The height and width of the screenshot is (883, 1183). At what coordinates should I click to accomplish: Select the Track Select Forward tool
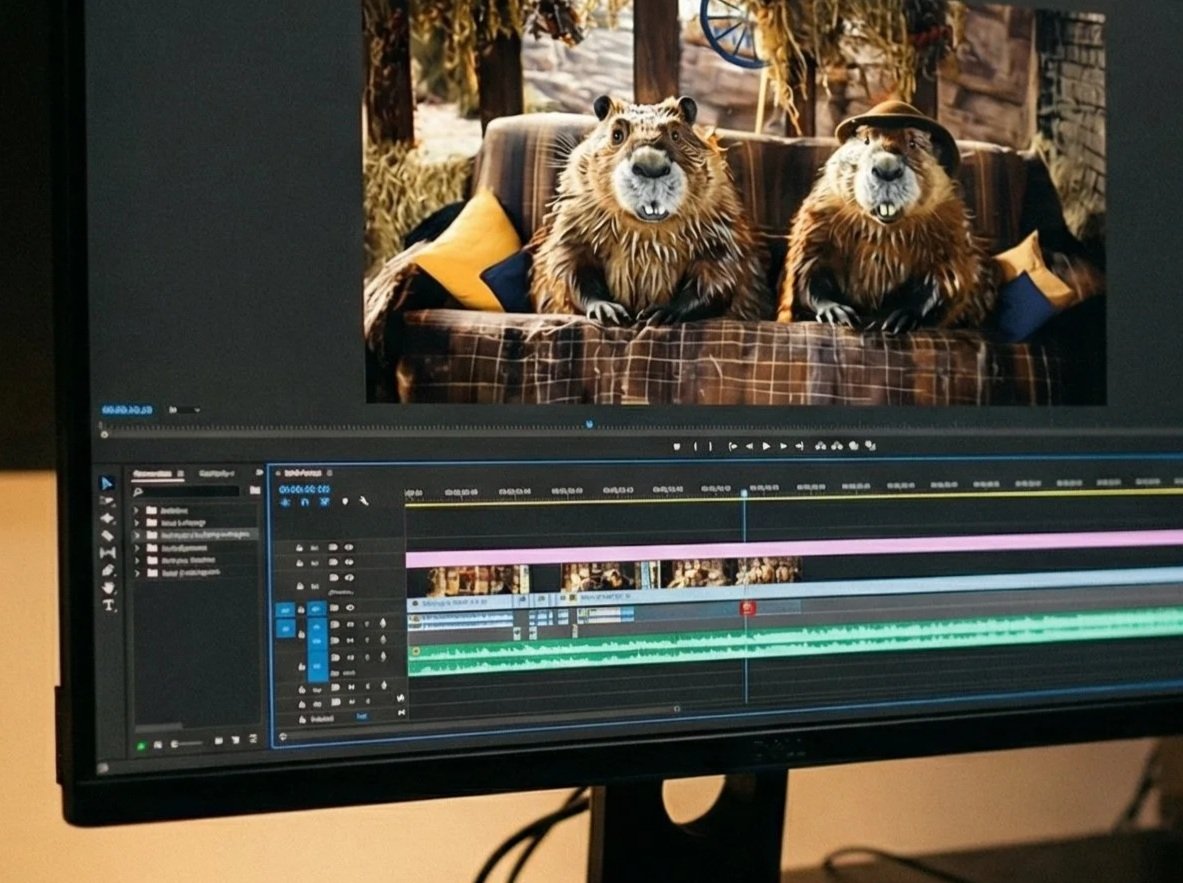click(x=107, y=501)
